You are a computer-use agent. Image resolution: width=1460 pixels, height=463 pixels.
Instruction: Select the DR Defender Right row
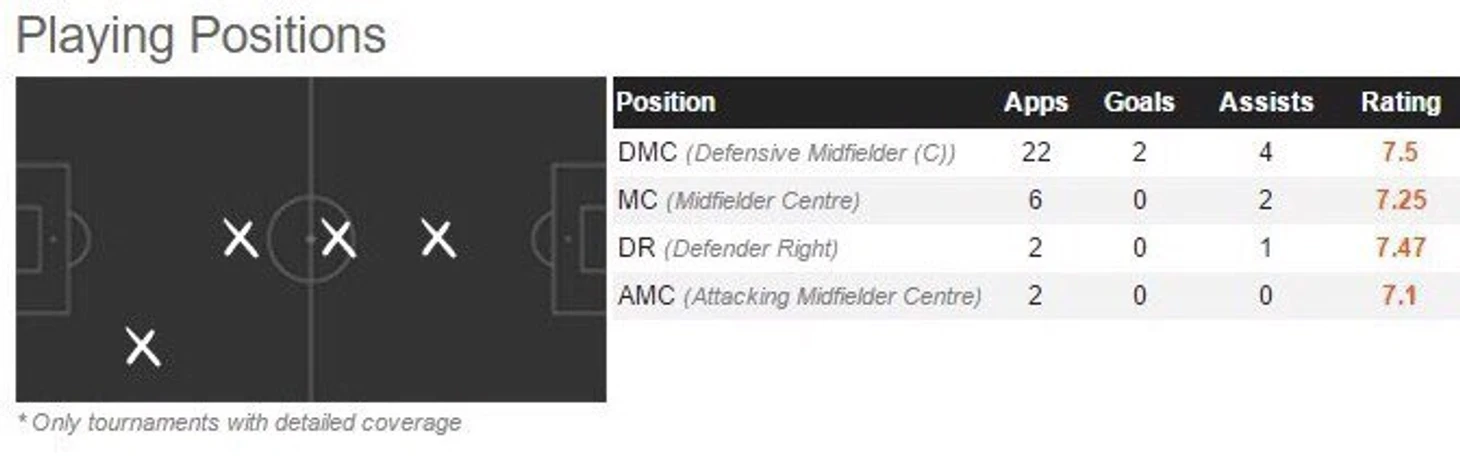(1036, 248)
